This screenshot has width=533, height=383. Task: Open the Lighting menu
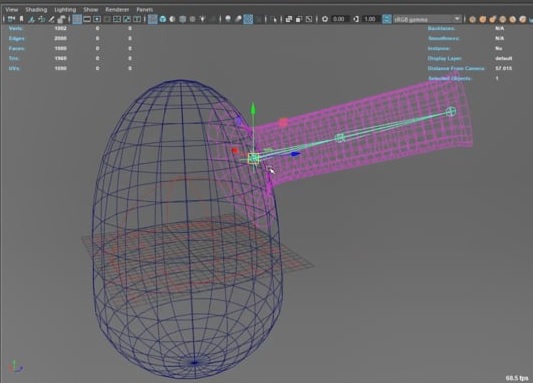coord(65,10)
